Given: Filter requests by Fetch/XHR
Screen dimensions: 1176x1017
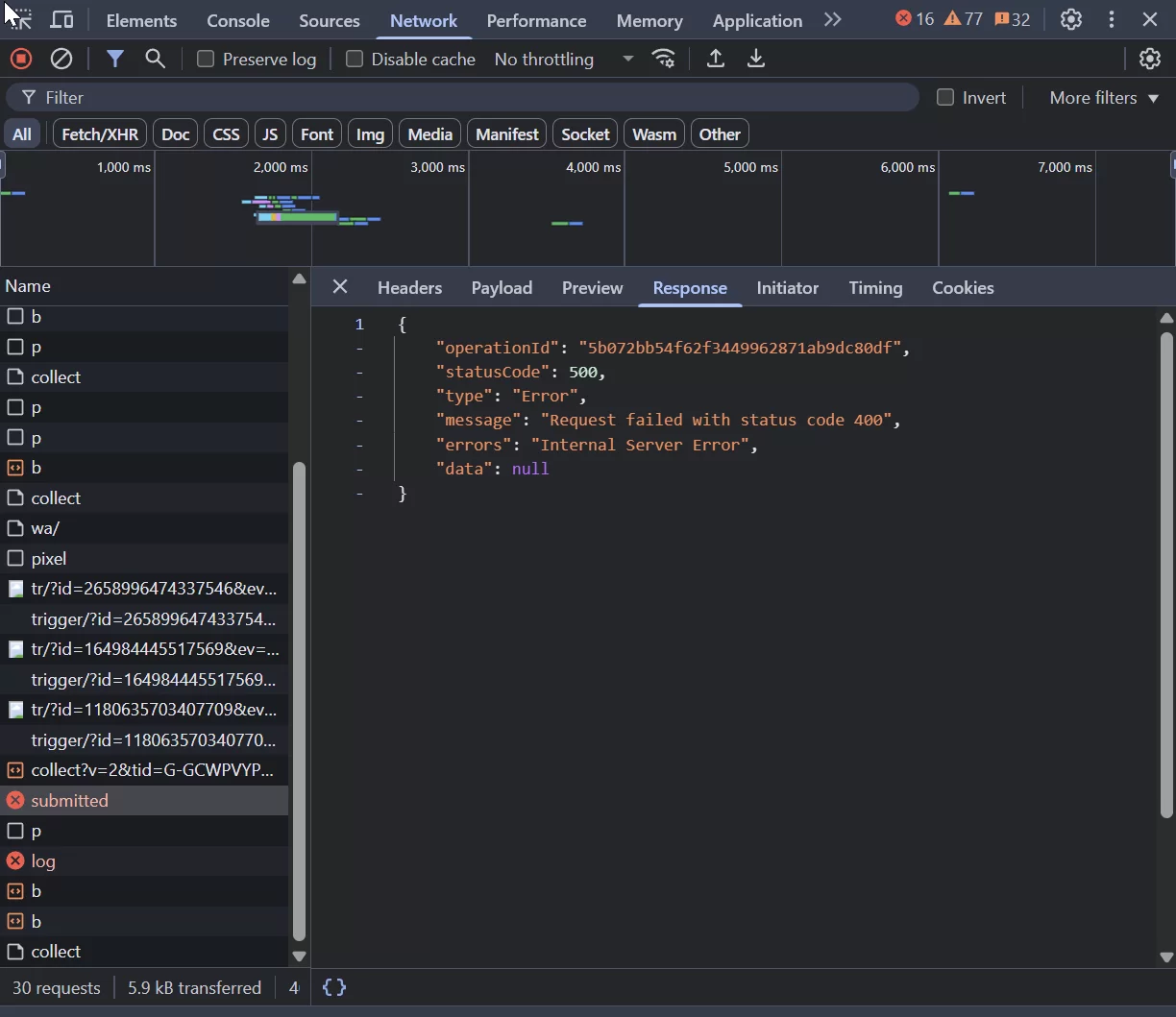Looking at the screenshot, I should (100, 133).
